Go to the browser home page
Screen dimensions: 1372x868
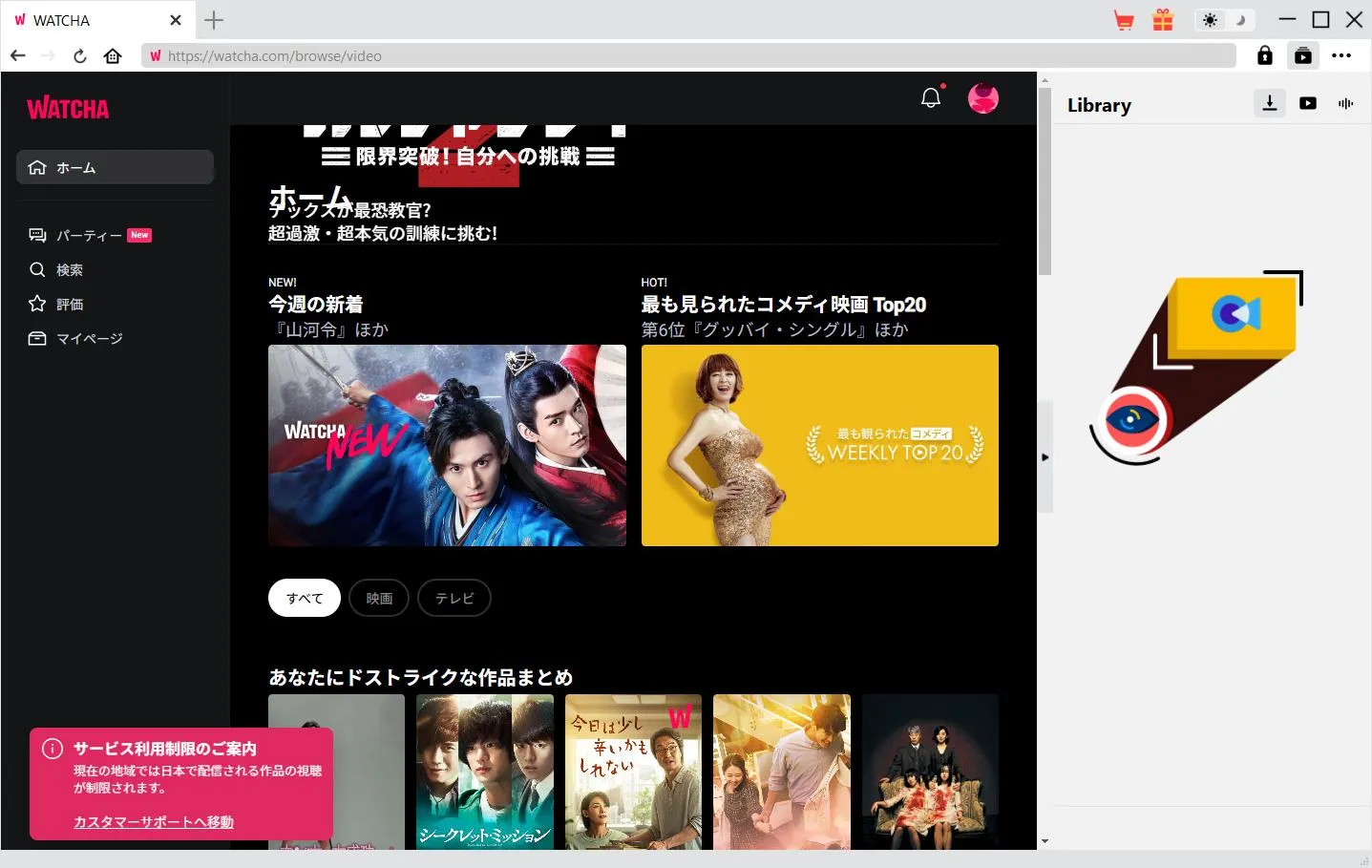coord(113,55)
